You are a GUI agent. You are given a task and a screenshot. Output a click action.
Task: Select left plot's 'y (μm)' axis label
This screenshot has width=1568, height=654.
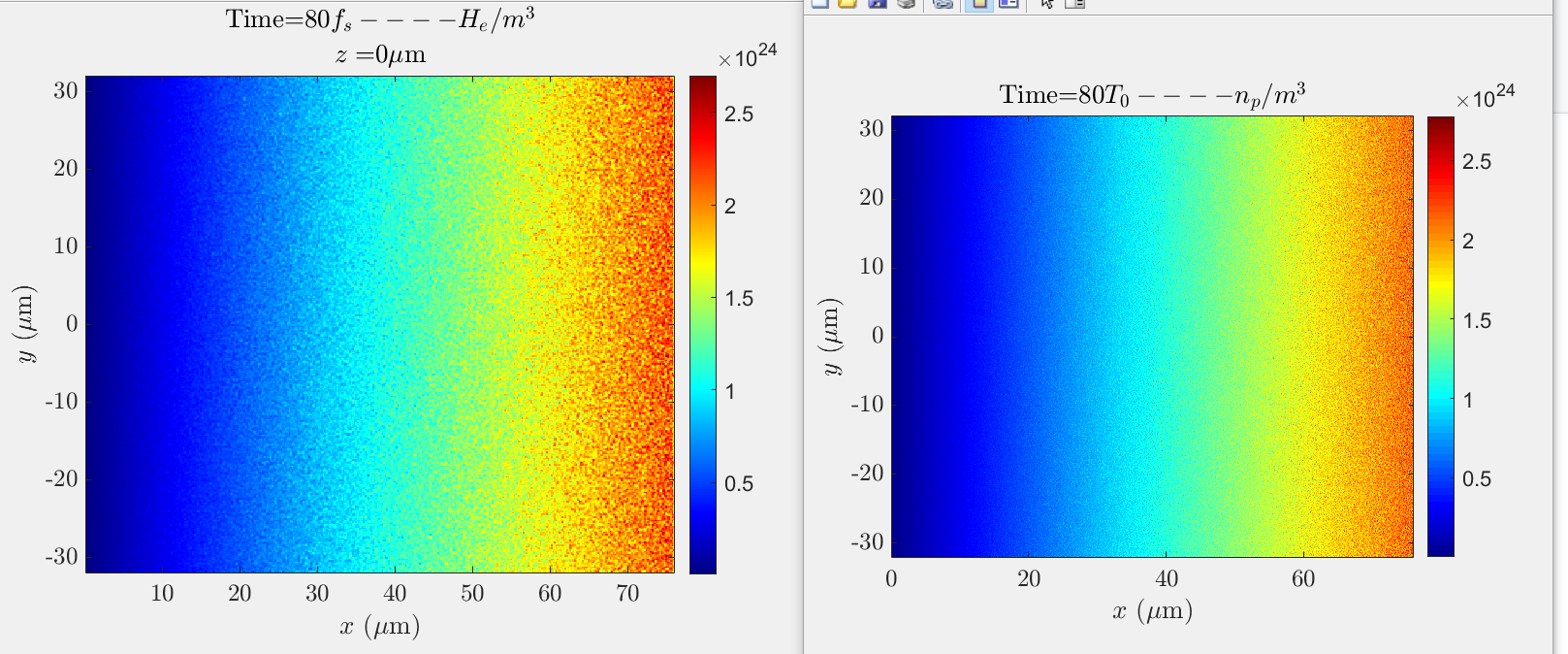[x=26, y=325]
